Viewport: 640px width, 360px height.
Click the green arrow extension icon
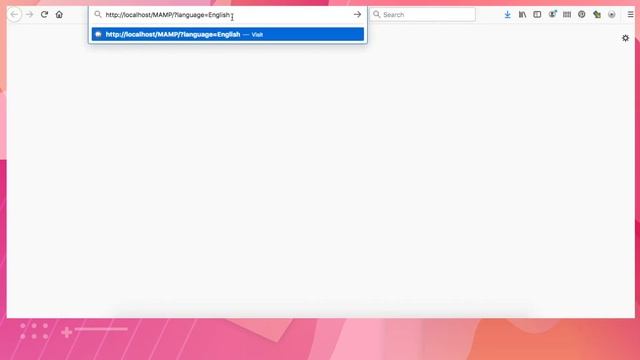[x=597, y=15]
